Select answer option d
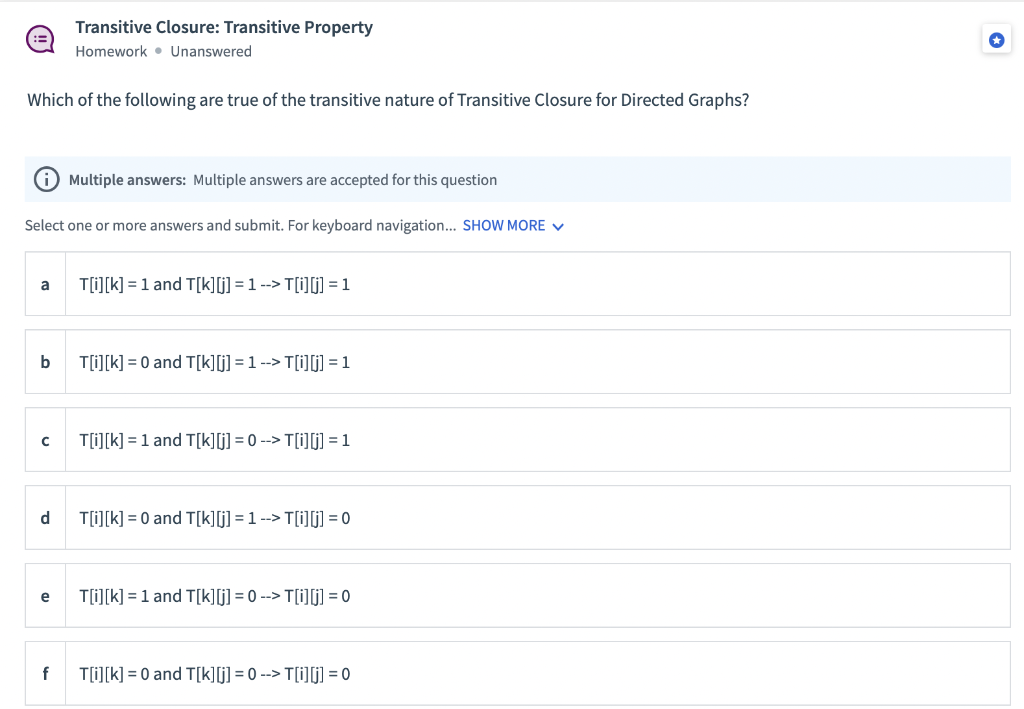 click(518, 518)
